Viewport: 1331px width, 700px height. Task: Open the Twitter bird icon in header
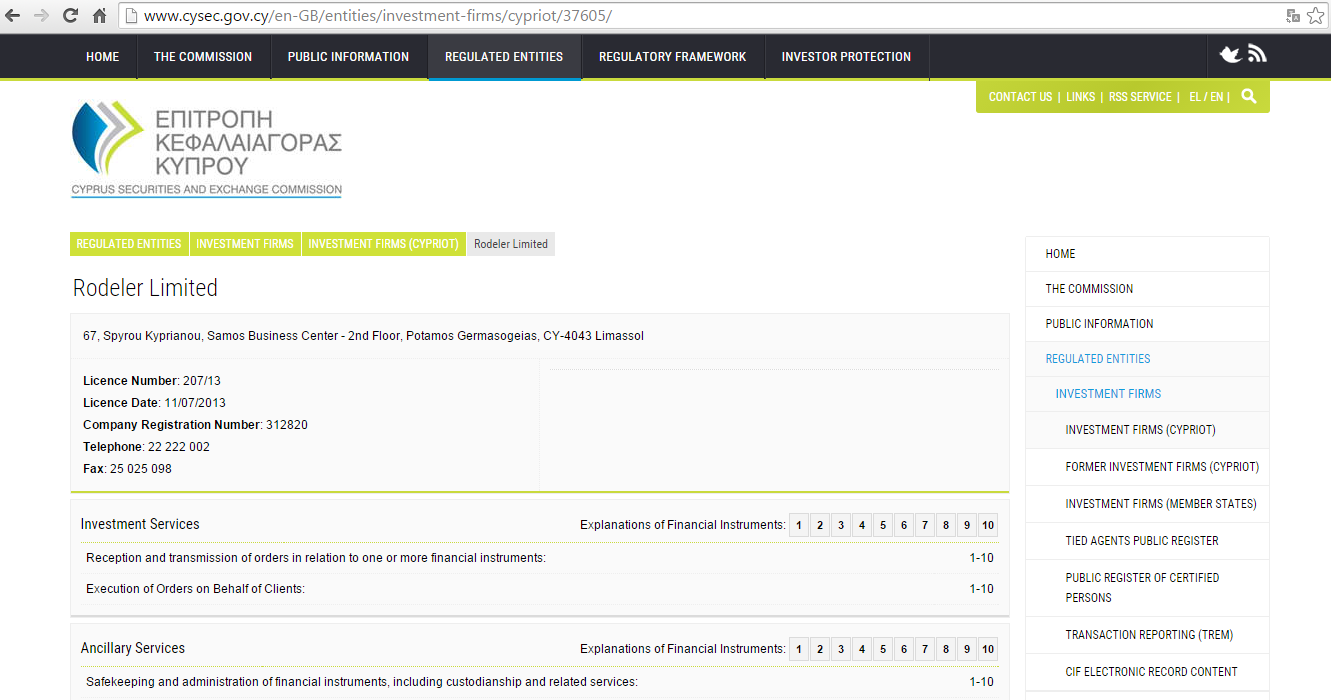point(1231,54)
